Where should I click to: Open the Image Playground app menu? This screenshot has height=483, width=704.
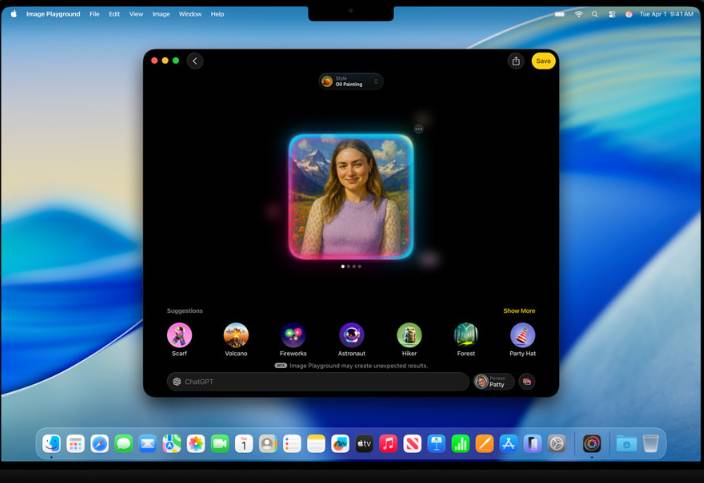53,14
